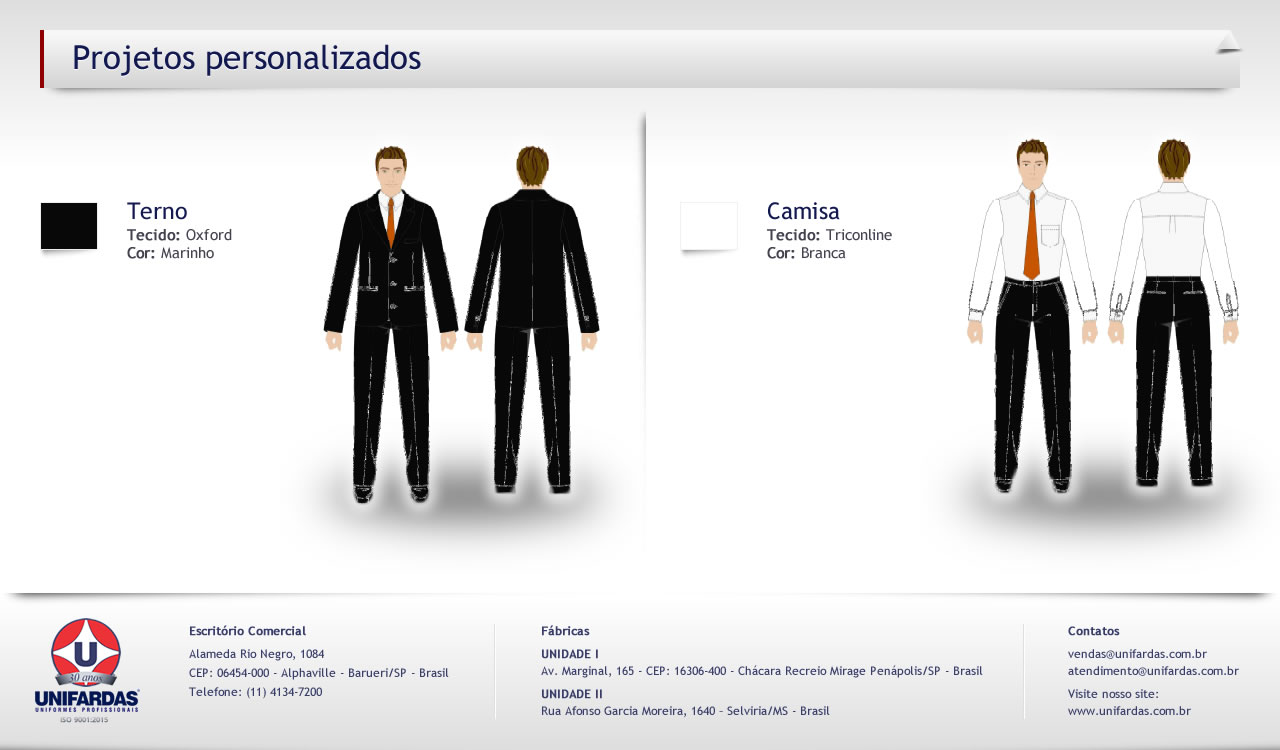Select the front view of the suit figure
Image resolution: width=1280 pixels, height=750 pixels.
tap(391, 320)
